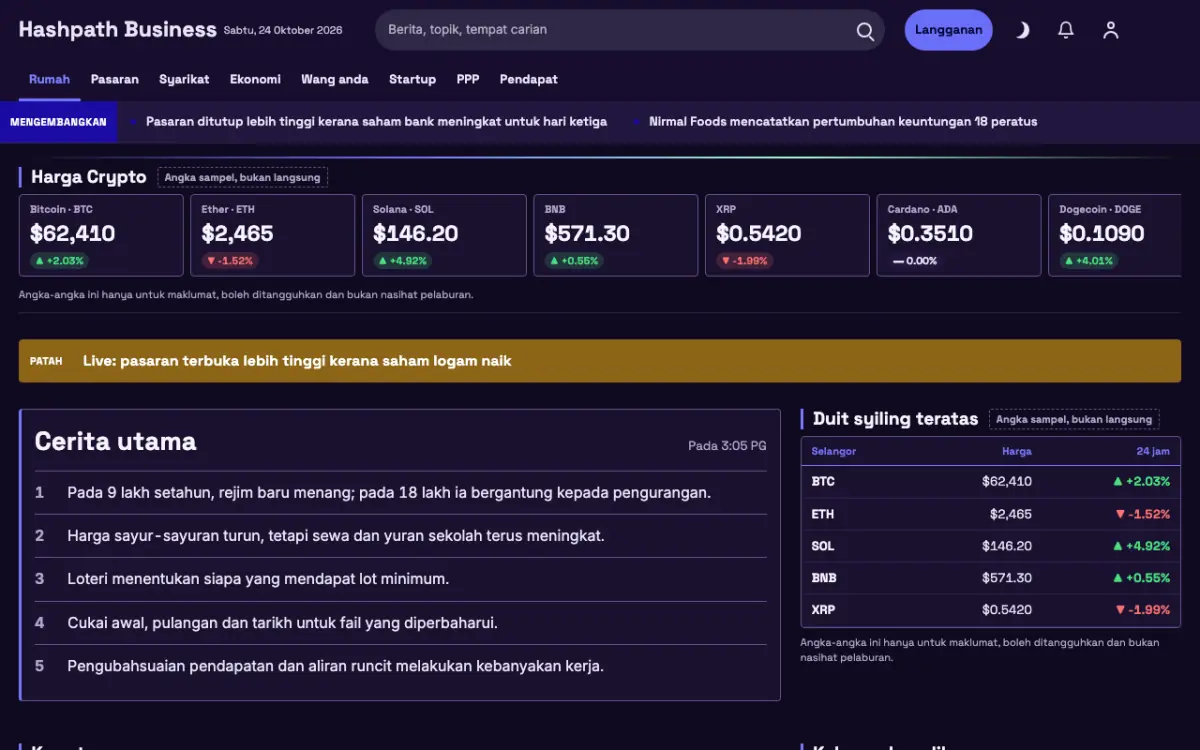This screenshot has height=750, width=1200.
Task: Click the search magnifier icon
Action: [865, 31]
